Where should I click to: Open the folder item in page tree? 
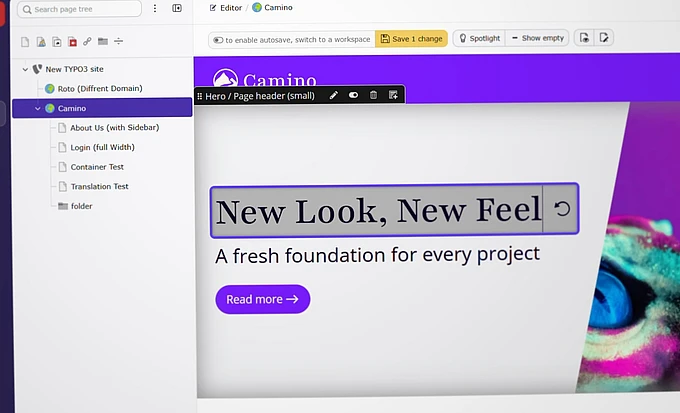[82, 206]
